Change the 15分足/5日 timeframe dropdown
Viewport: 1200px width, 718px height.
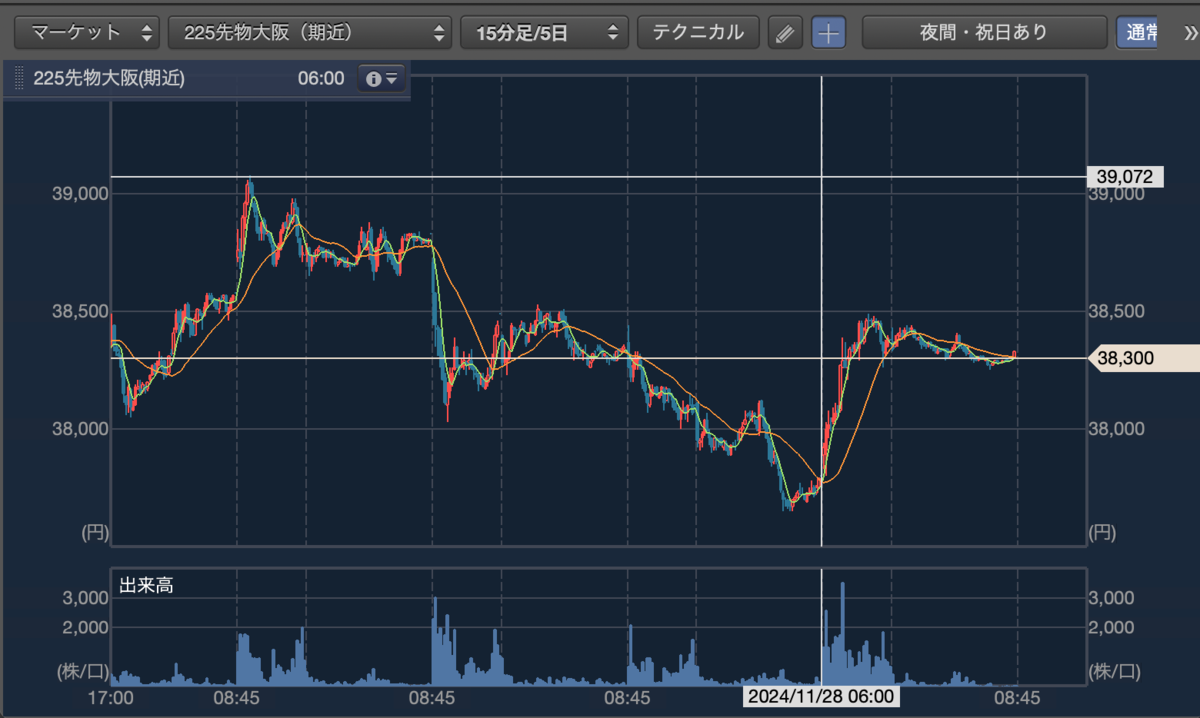click(544, 32)
